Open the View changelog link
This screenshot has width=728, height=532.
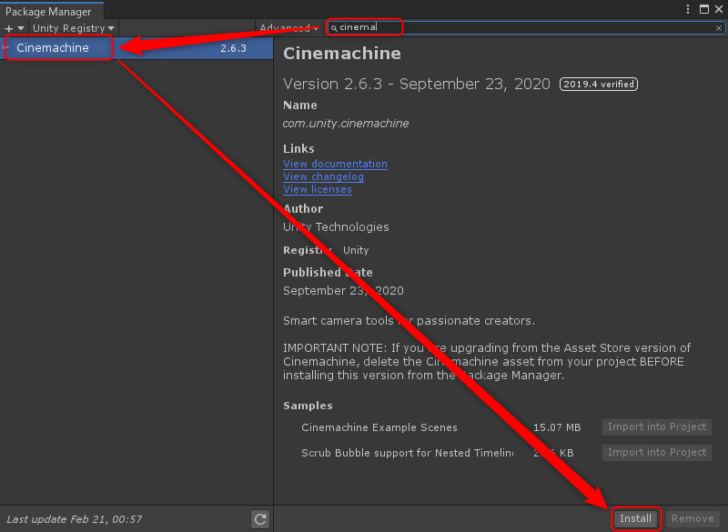point(323,177)
